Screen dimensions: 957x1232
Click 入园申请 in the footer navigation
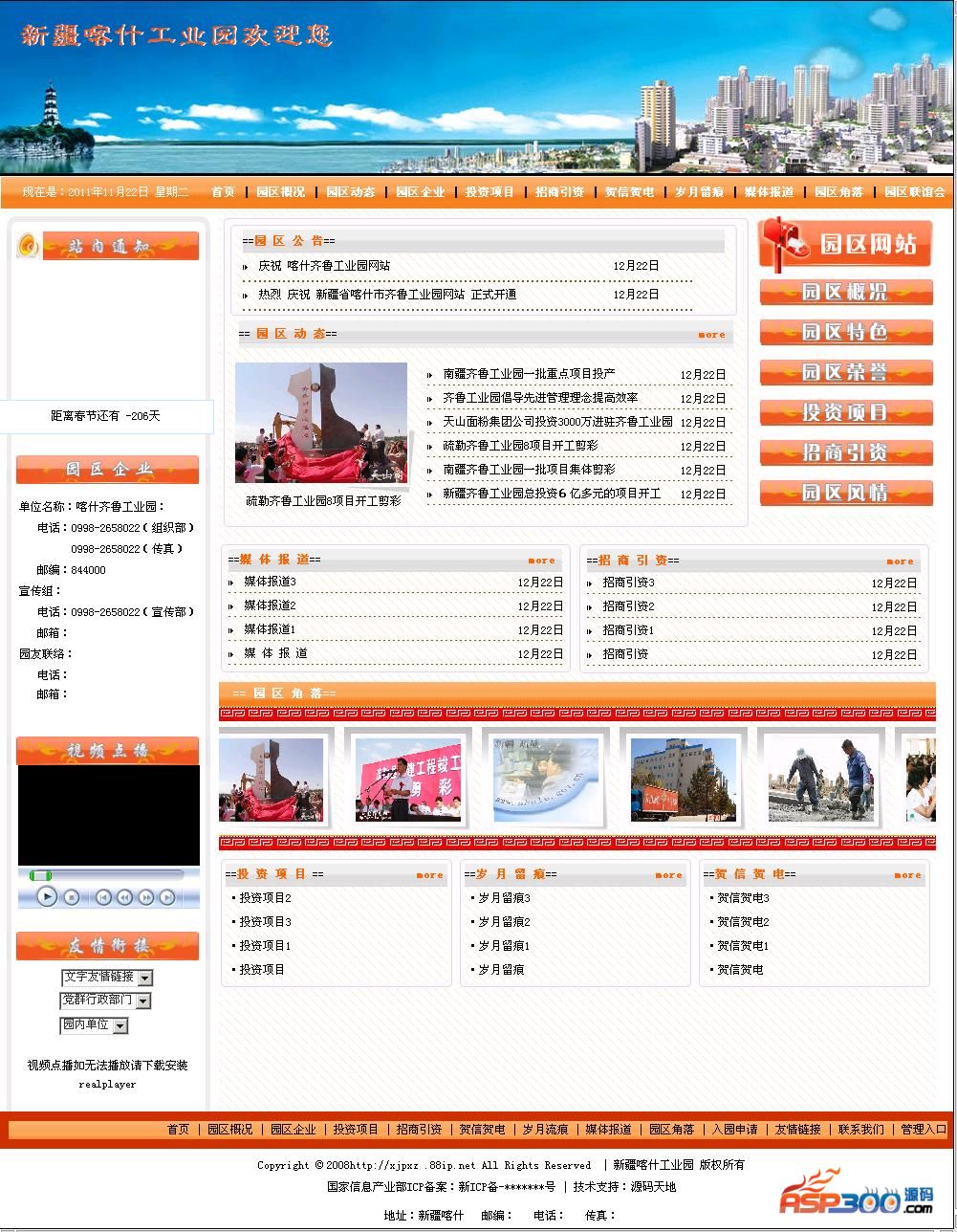pos(735,1130)
